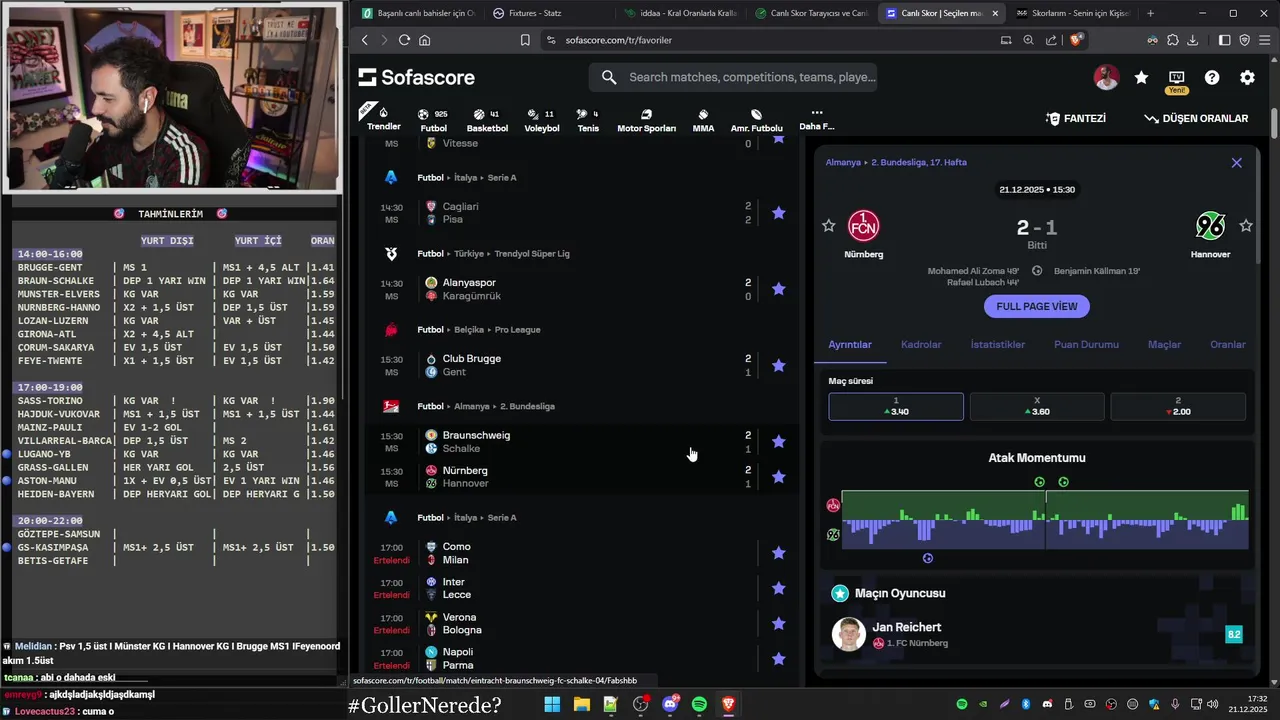Bookmark page with browser bookmark icon

(x=525, y=40)
